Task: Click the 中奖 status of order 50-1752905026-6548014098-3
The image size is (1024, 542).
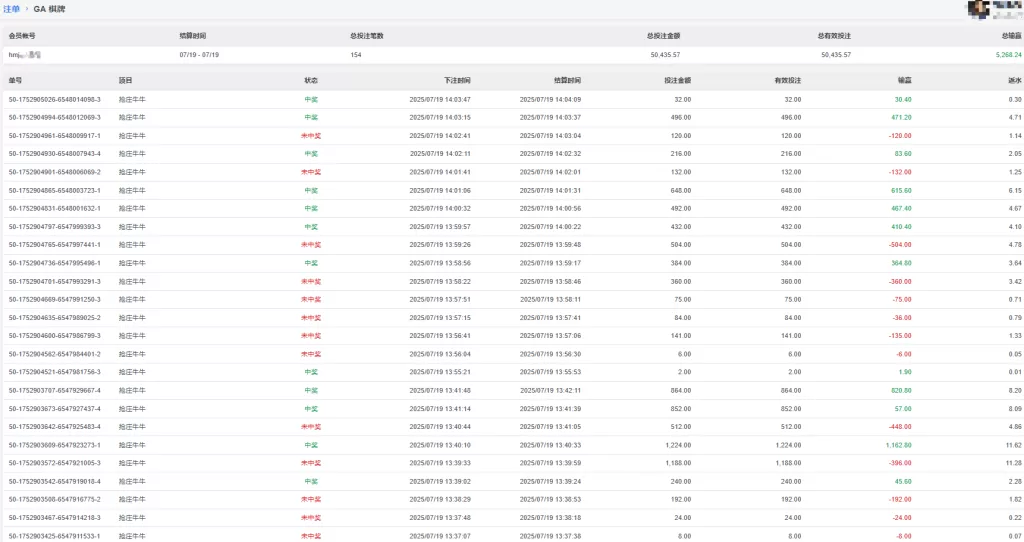Action: coord(311,100)
